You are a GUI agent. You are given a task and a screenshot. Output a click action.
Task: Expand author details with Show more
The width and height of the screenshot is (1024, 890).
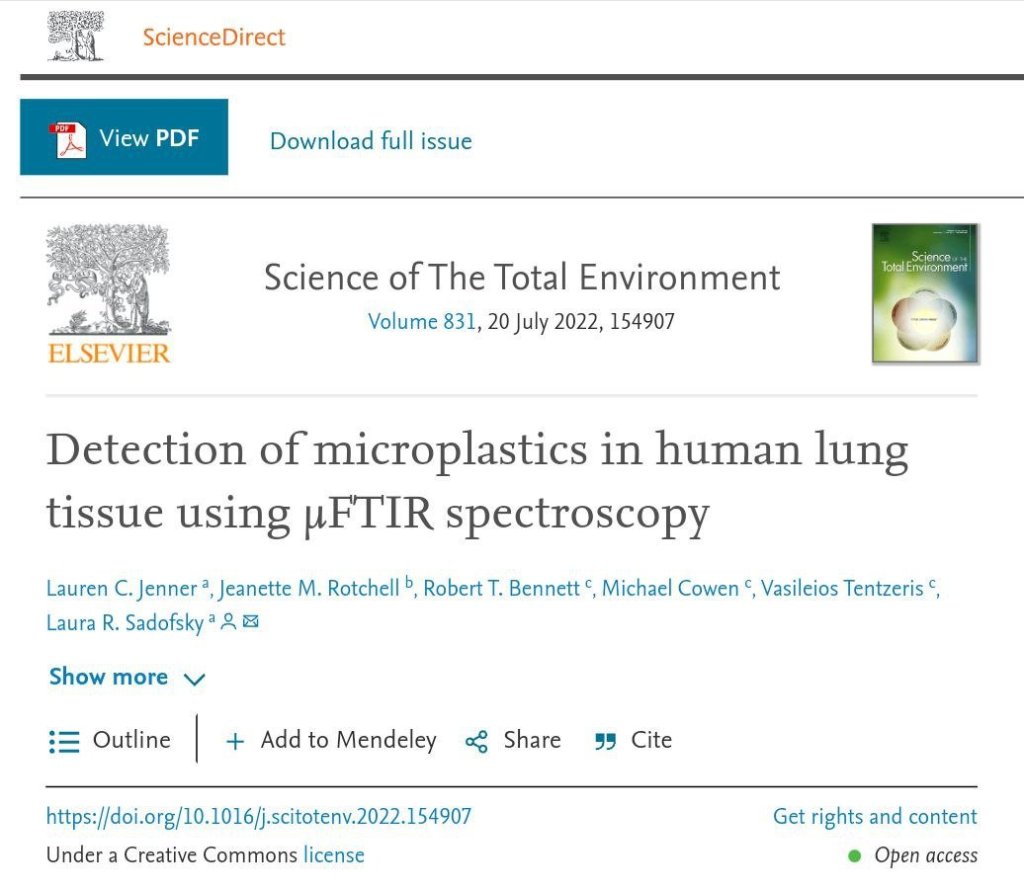pyautogui.click(x=108, y=677)
